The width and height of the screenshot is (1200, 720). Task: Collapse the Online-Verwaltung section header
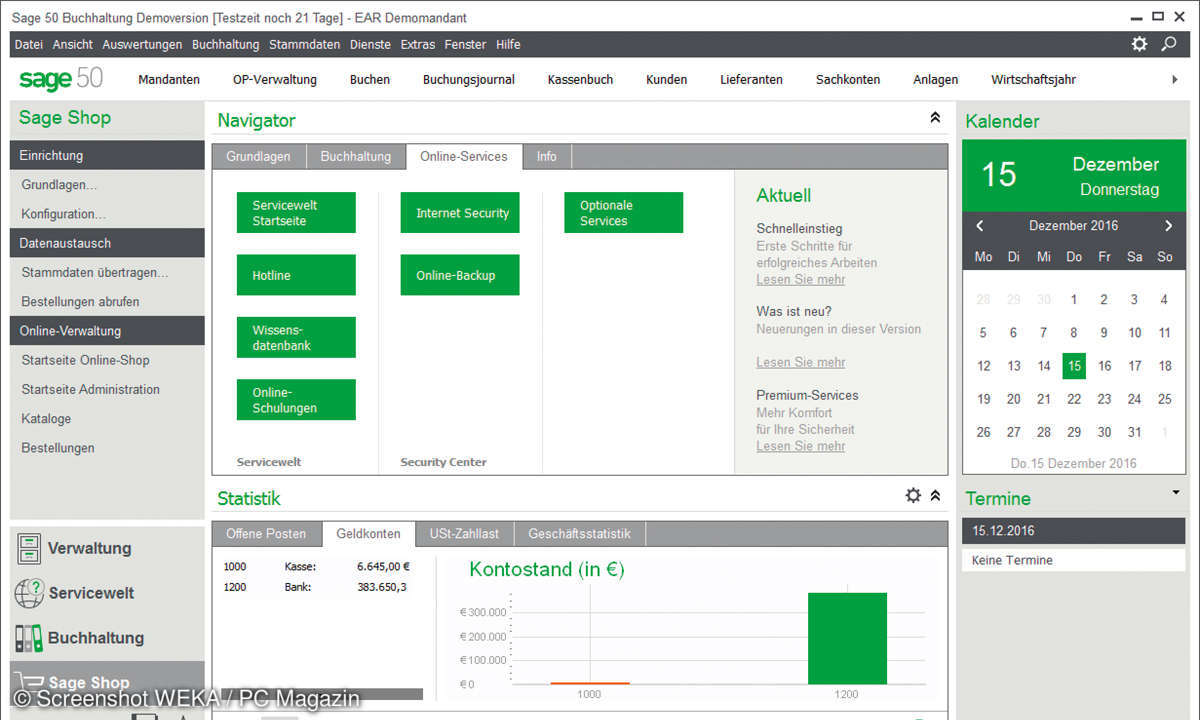coord(107,331)
